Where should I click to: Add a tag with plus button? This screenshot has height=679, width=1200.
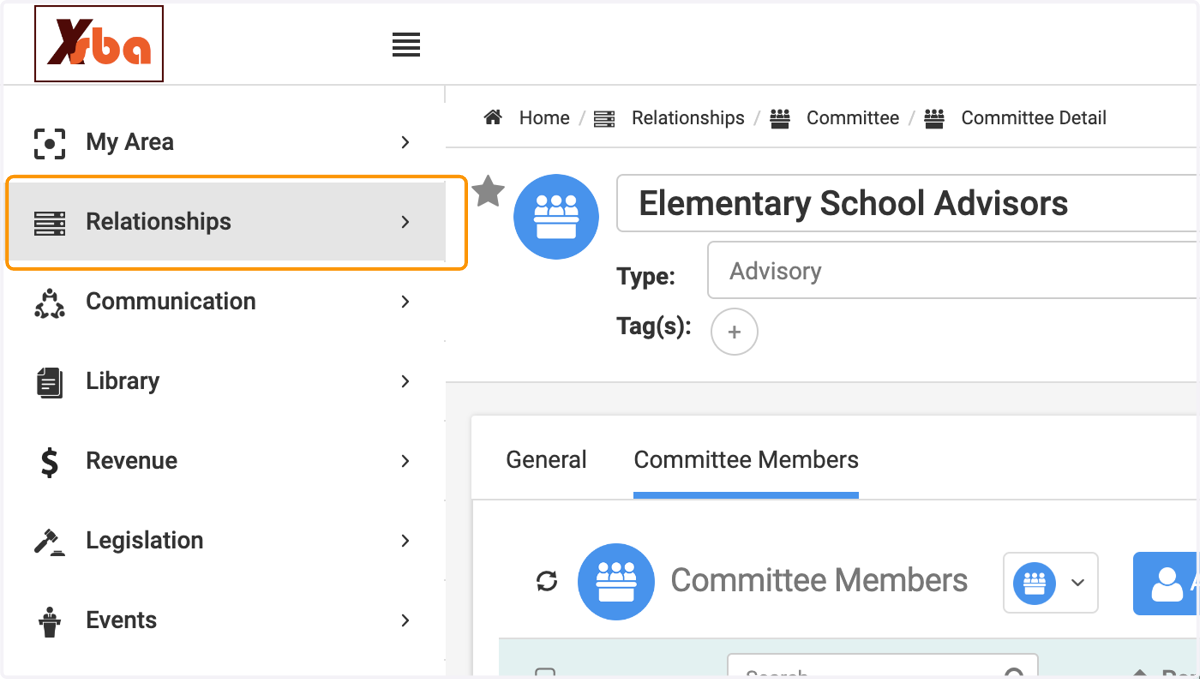click(x=734, y=332)
